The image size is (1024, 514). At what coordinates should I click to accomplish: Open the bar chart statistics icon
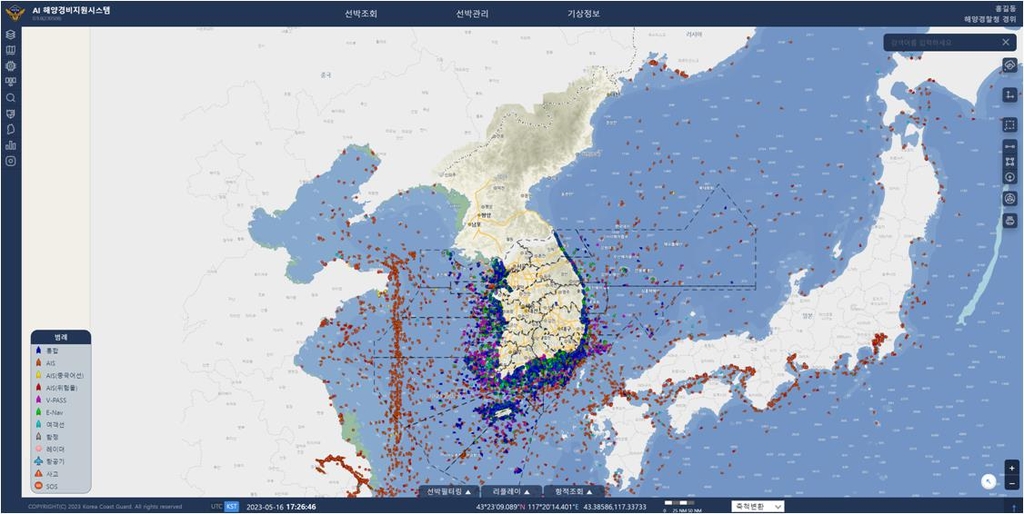coord(11,145)
